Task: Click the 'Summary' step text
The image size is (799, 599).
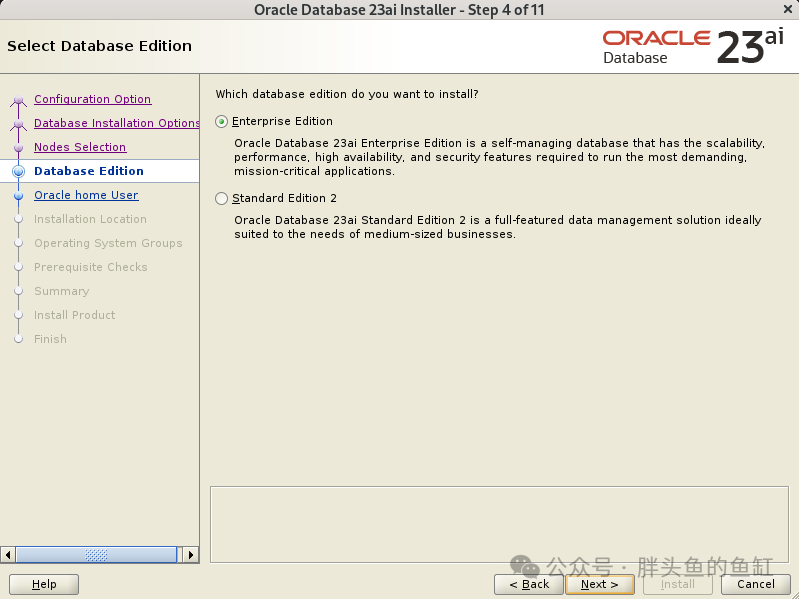Action: pos(62,291)
